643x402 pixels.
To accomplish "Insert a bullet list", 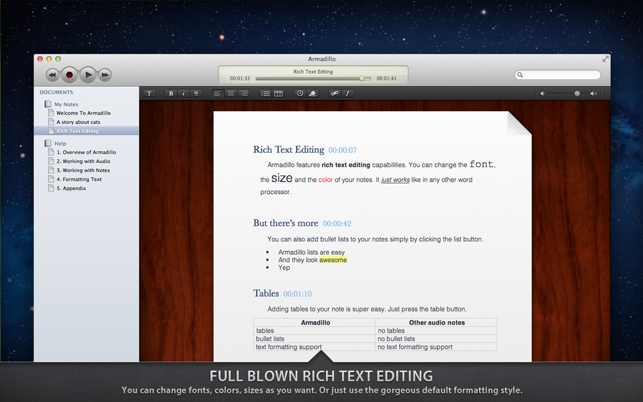I will click(x=265, y=94).
